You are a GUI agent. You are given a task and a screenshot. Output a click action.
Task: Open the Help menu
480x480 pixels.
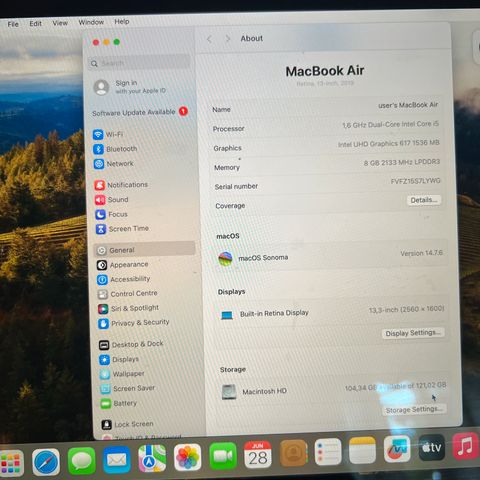point(122,22)
